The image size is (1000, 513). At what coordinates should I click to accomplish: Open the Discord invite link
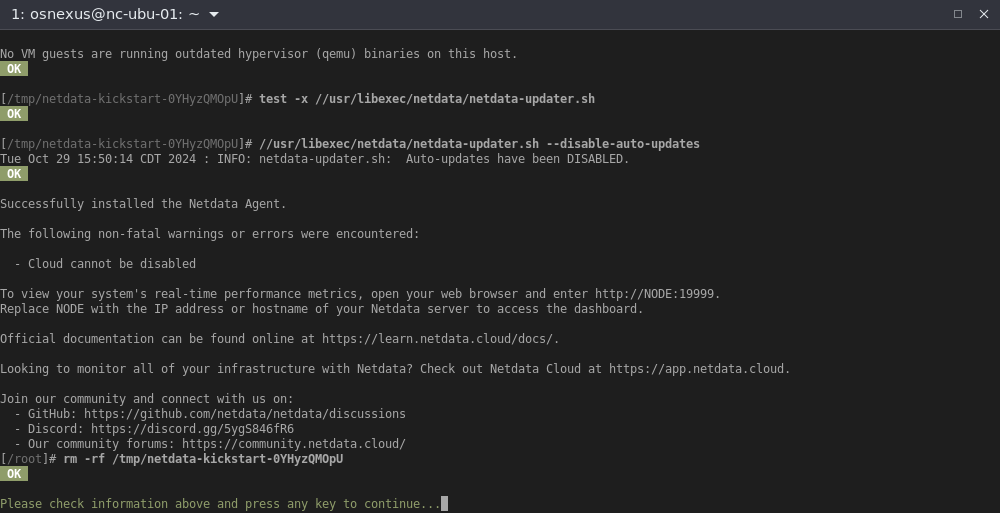pyautogui.click(x=192, y=429)
